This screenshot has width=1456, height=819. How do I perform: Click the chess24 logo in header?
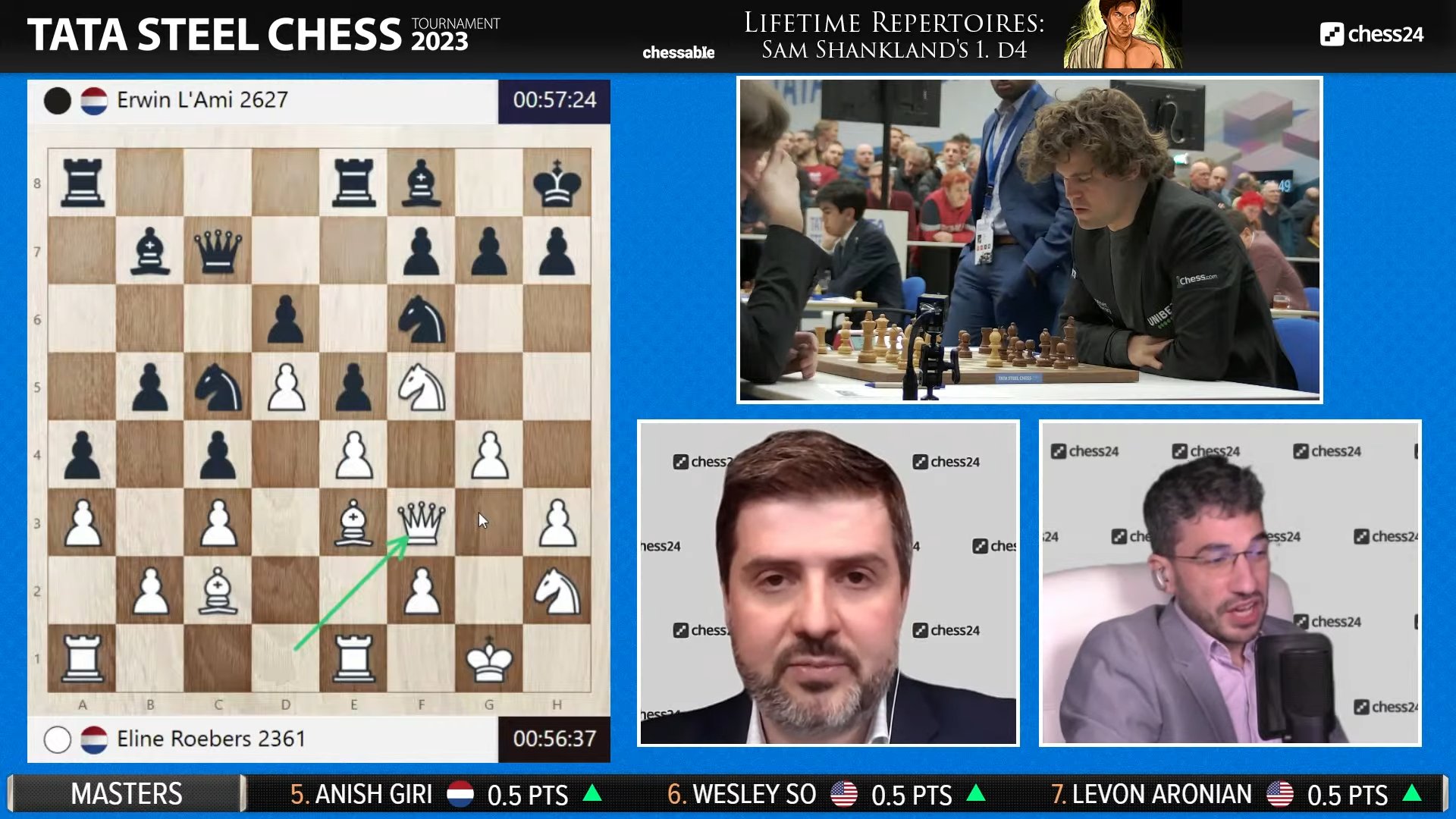pos(1371,34)
